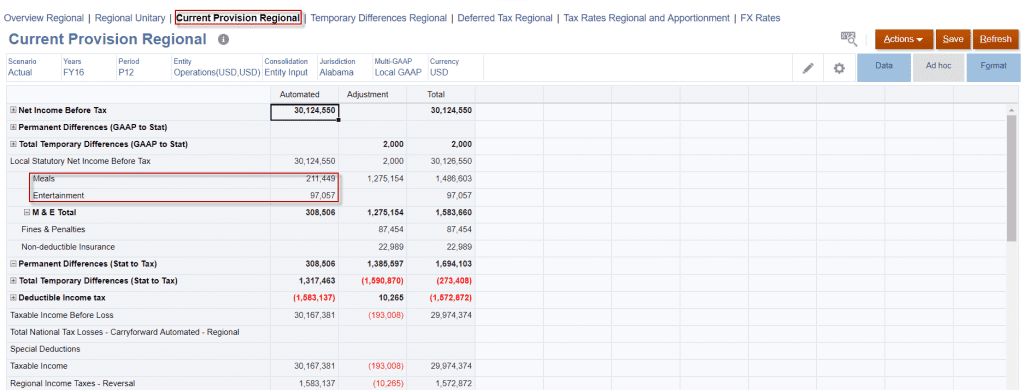Expand Permanent Differences (GAAP to Stat)
Viewport: 1024px width, 390px height.
pyautogui.click(x=14, y=127)
